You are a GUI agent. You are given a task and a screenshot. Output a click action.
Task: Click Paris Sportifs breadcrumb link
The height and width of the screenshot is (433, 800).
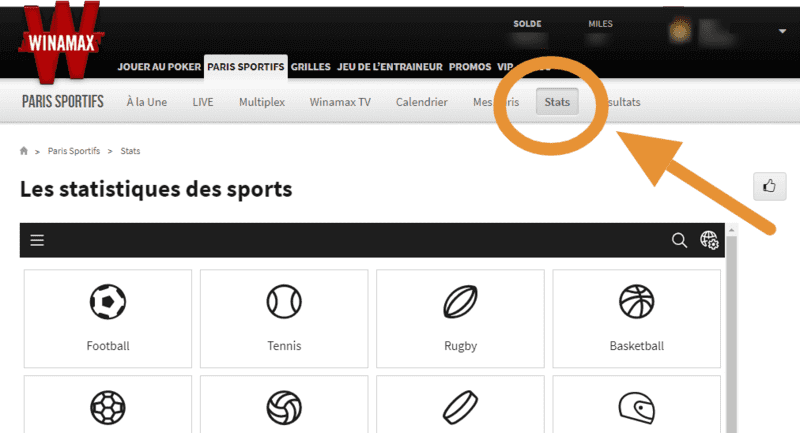coord(74,151)
